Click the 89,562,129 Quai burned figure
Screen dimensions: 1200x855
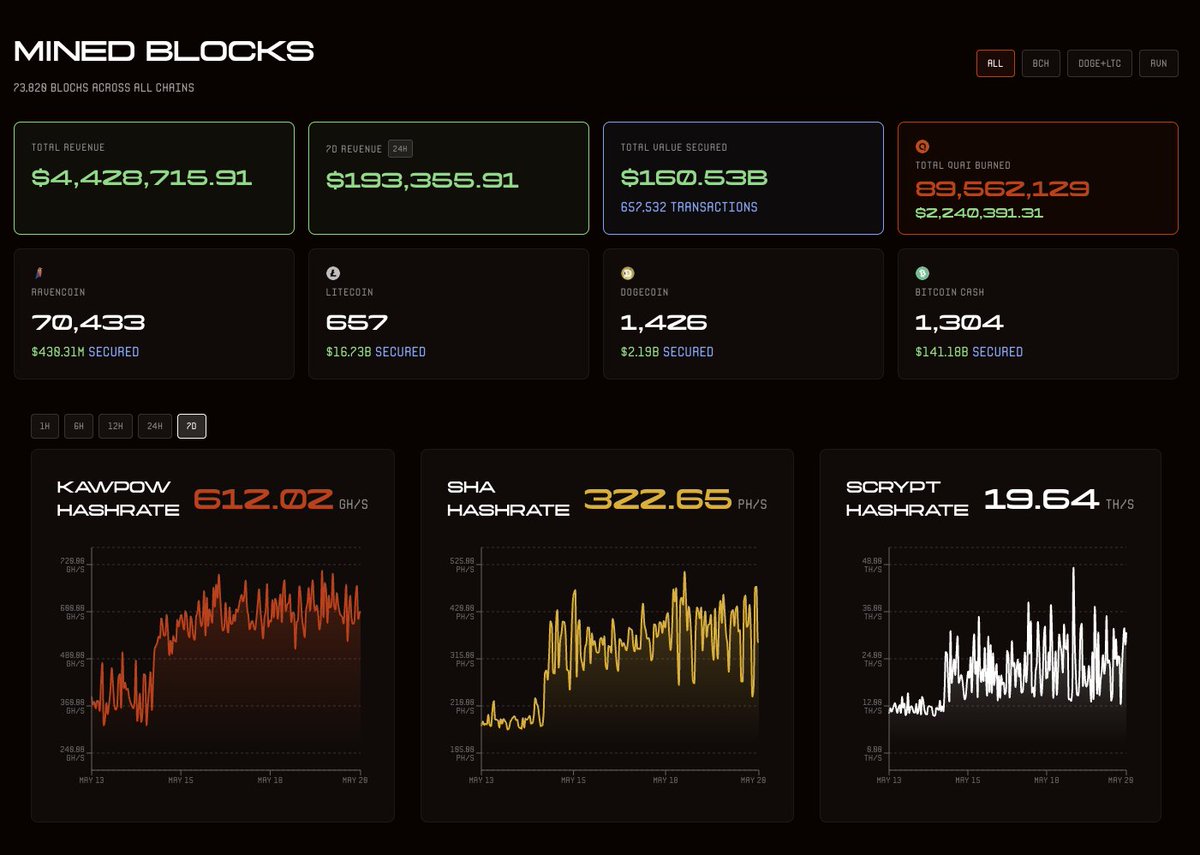pos(1002,189)
